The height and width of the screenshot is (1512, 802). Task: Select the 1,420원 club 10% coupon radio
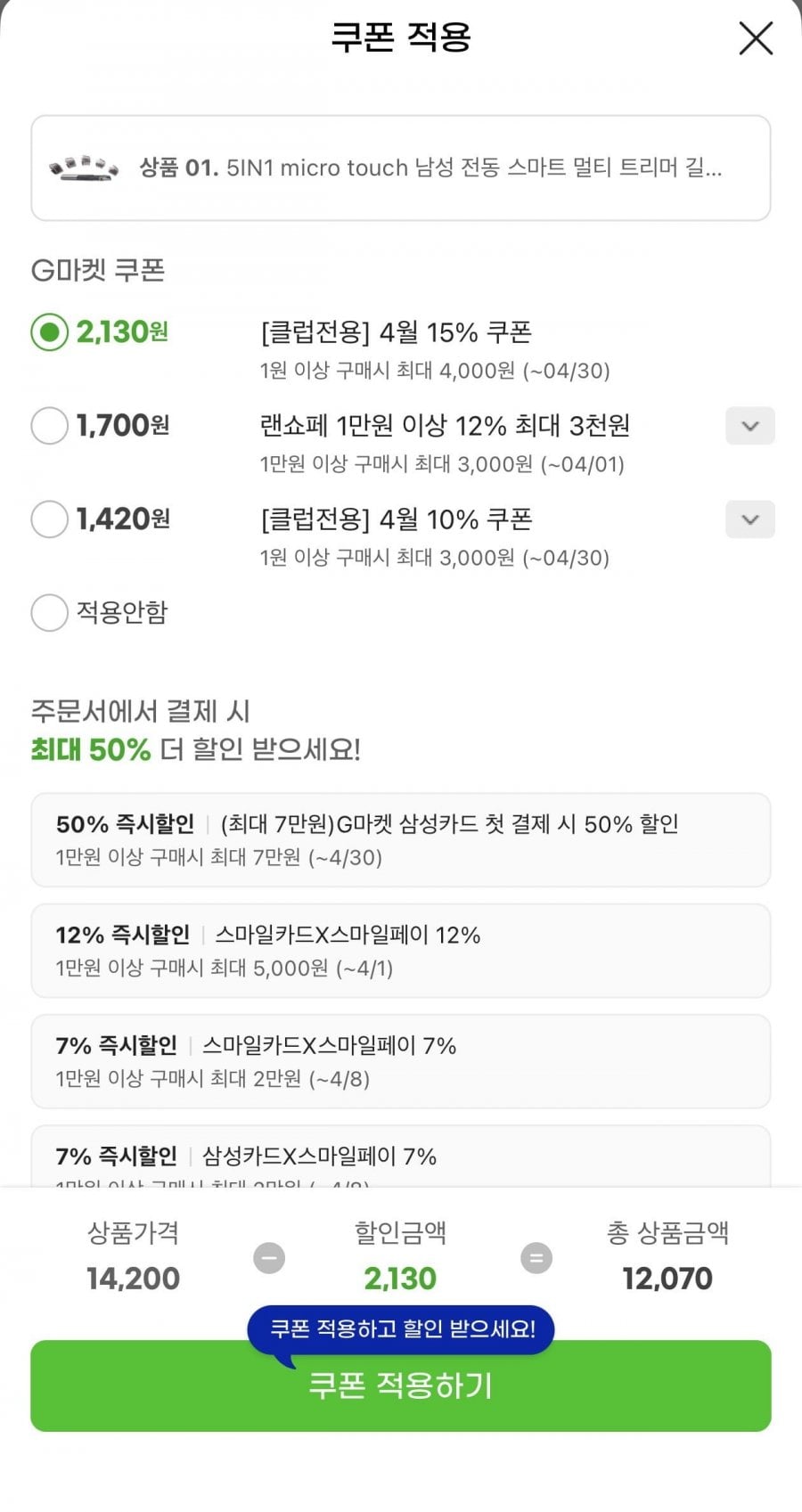50,519
